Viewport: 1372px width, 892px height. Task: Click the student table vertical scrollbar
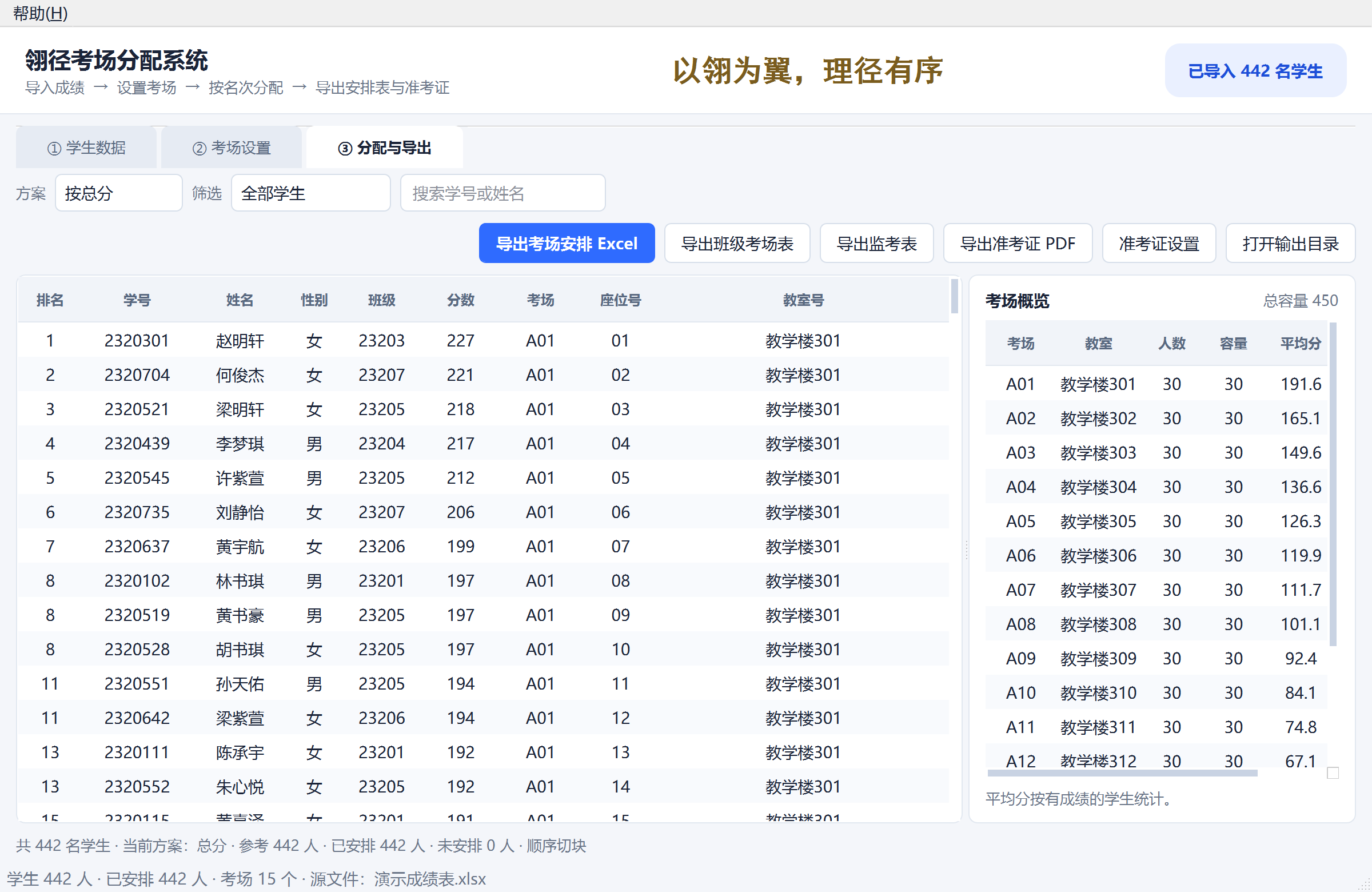[x=954, y=296]
